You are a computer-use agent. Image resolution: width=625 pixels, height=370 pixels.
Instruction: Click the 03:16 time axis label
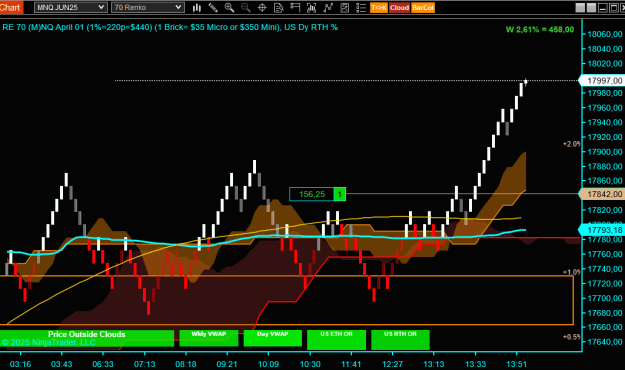pos(20,364)
